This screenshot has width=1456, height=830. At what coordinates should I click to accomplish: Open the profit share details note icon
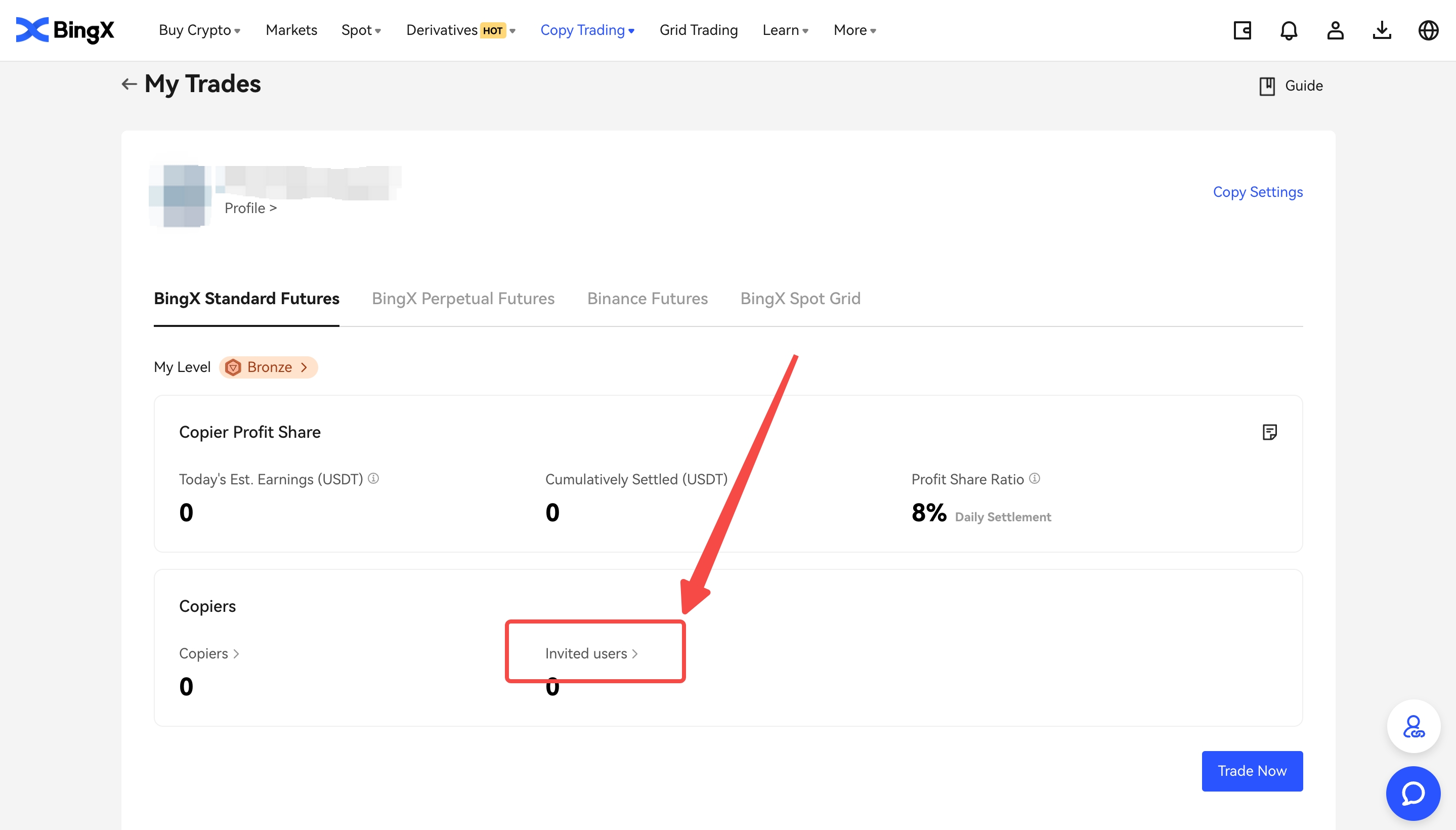(x=1269, y=432)
